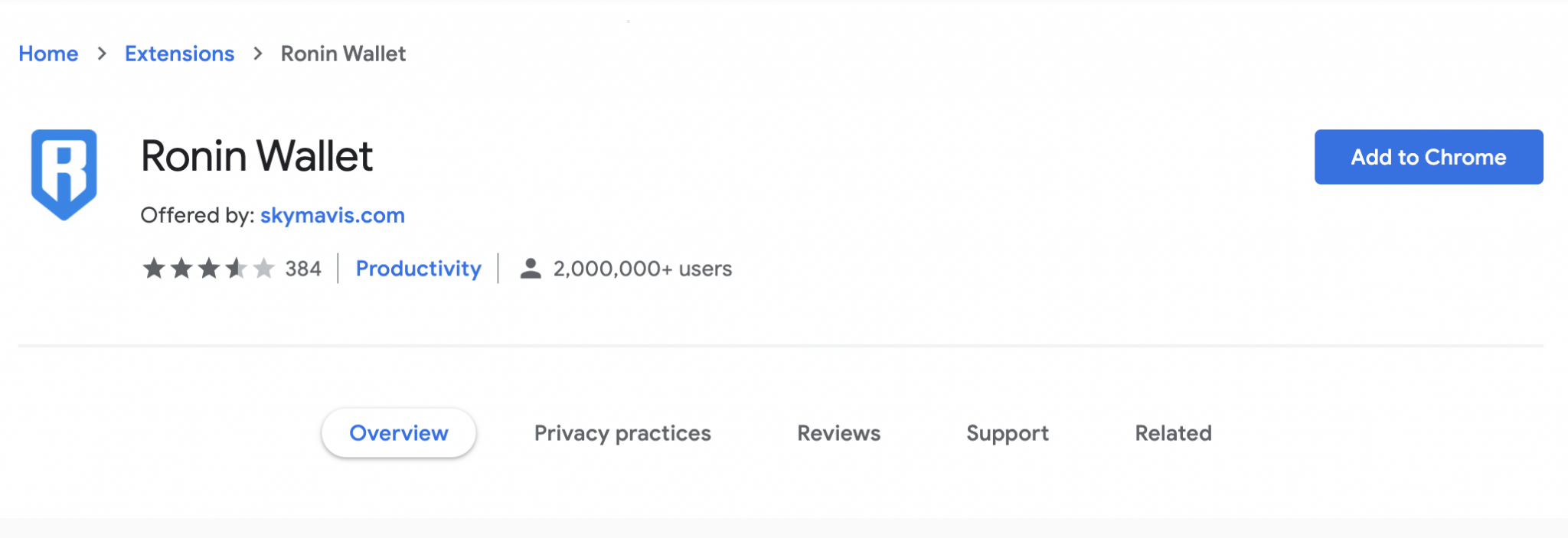
Task: Click the 384 ratings count
Action: tap(303, 269)
